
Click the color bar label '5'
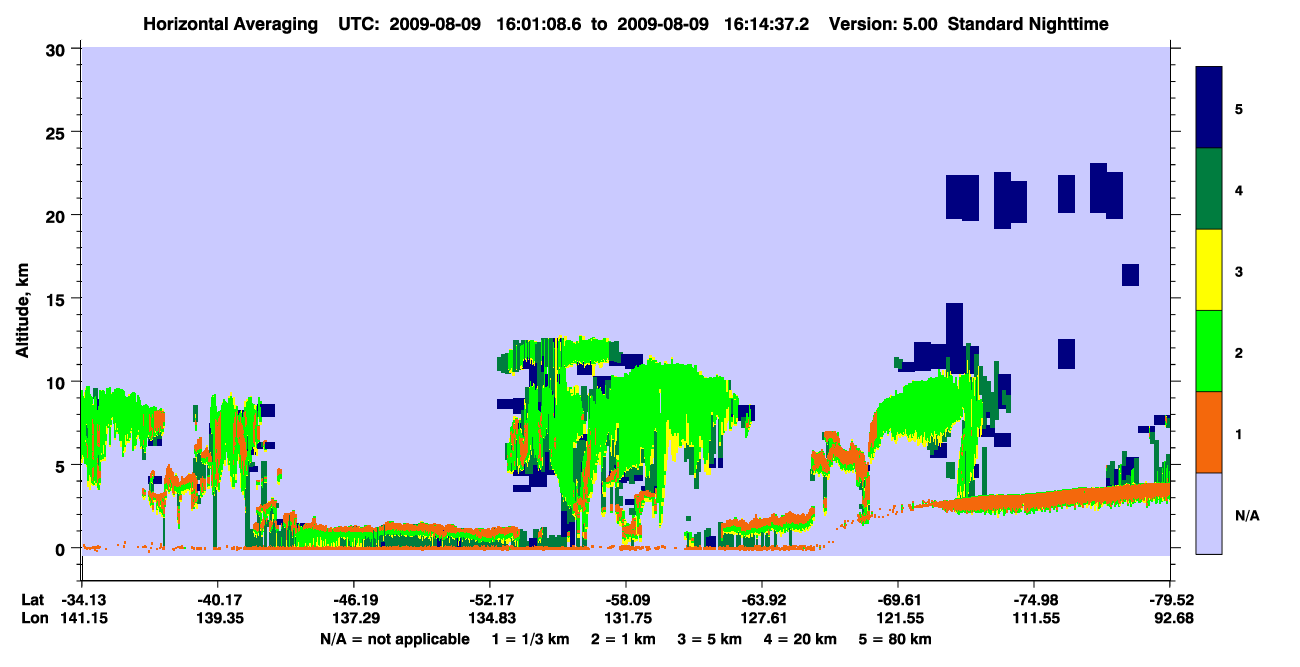click(x=1239, y=108)
